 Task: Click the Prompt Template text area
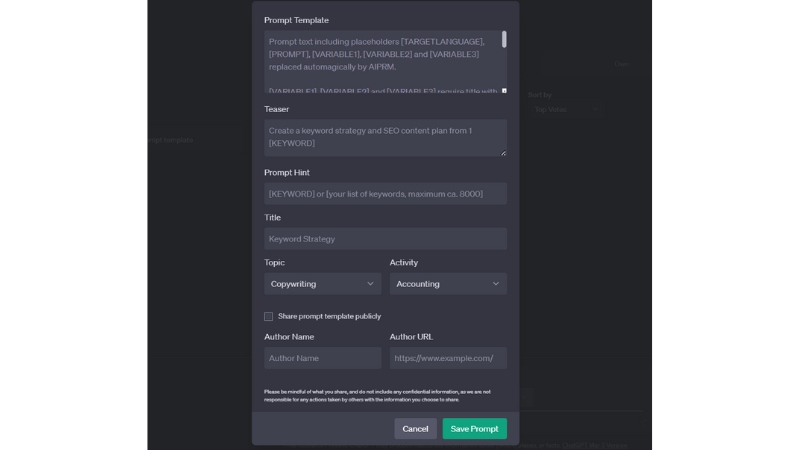382,62
